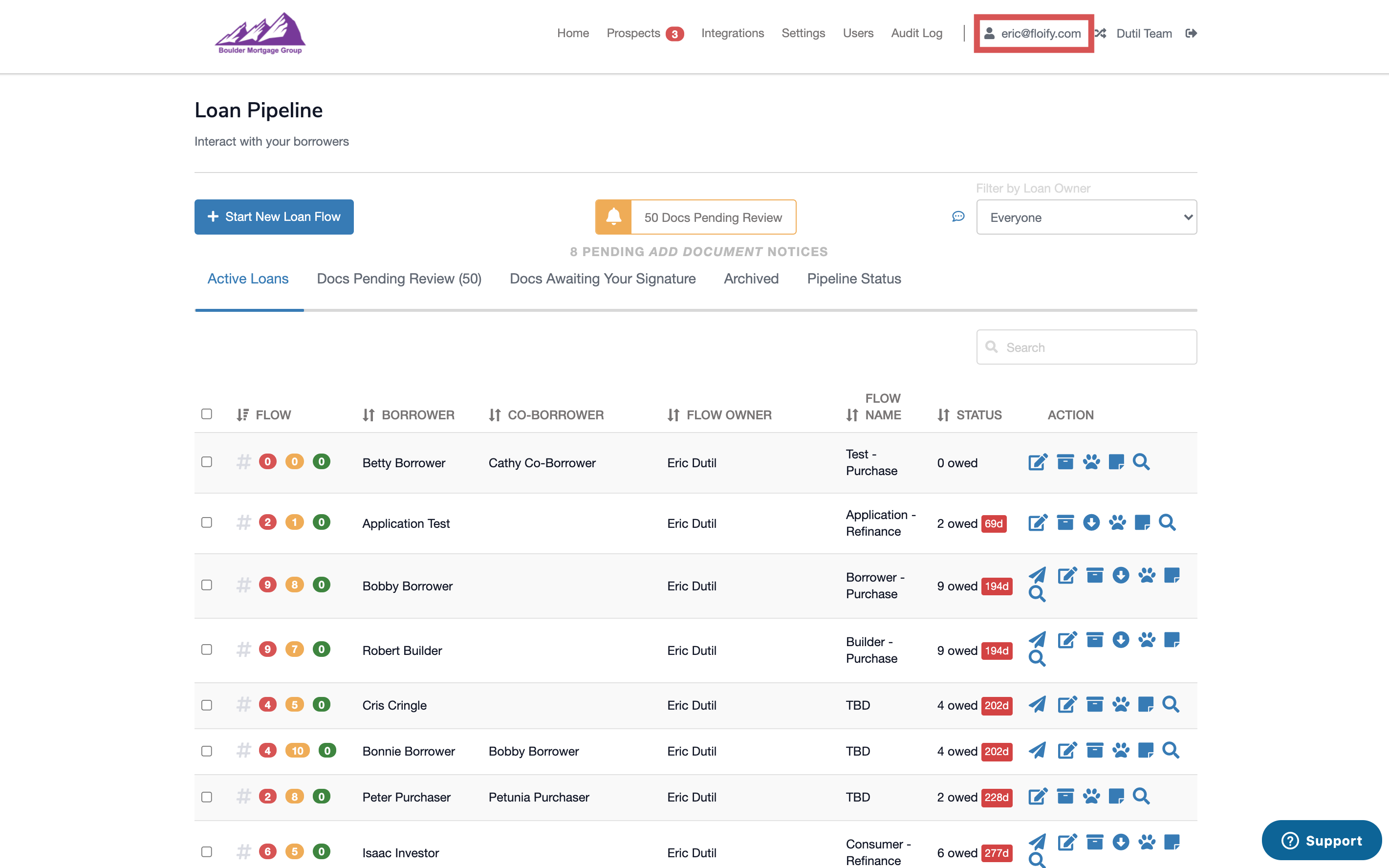Check the Betty Borrower row checkbox
The height and width of the screenshot is (868, 1389).
point(207,462)
